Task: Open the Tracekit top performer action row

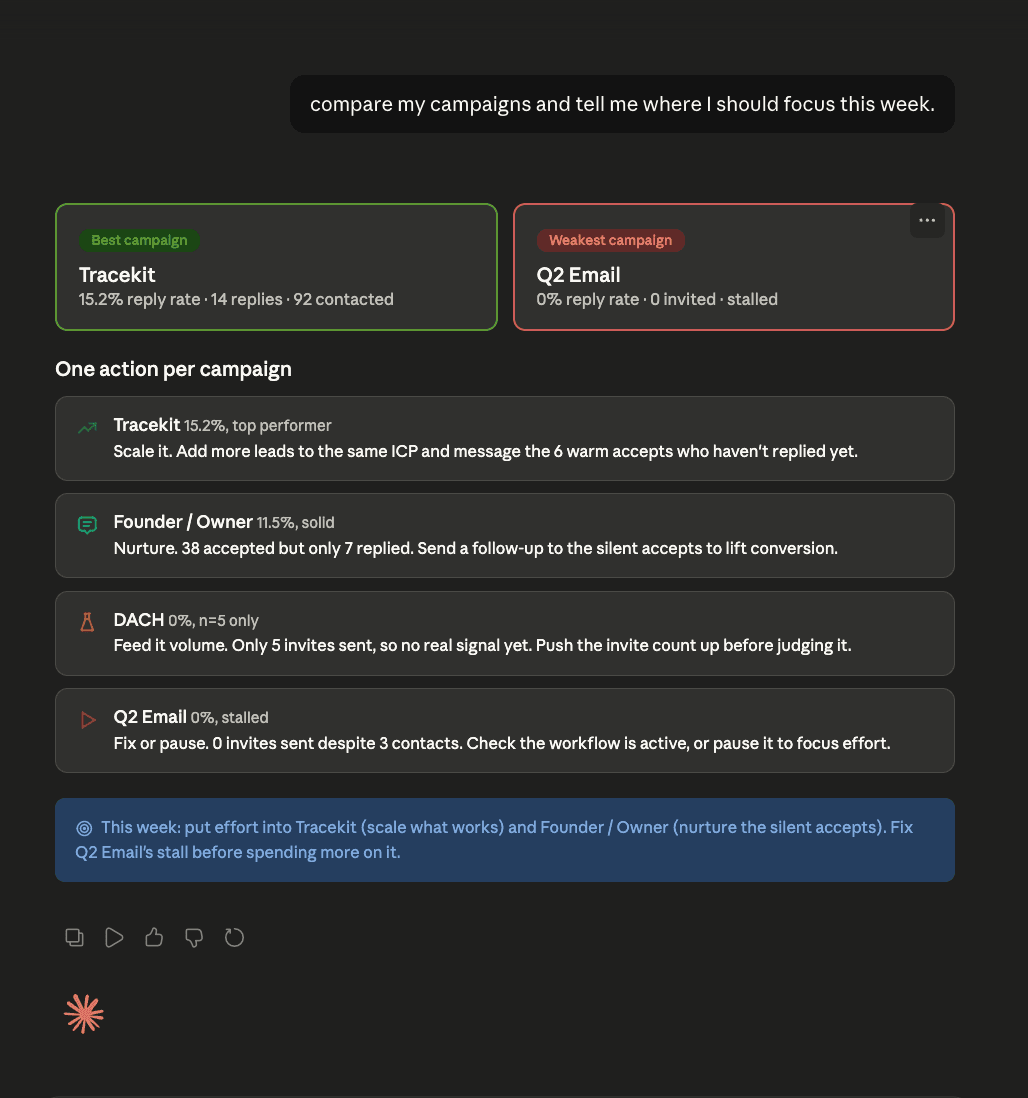Action: (x=505, y=438)
